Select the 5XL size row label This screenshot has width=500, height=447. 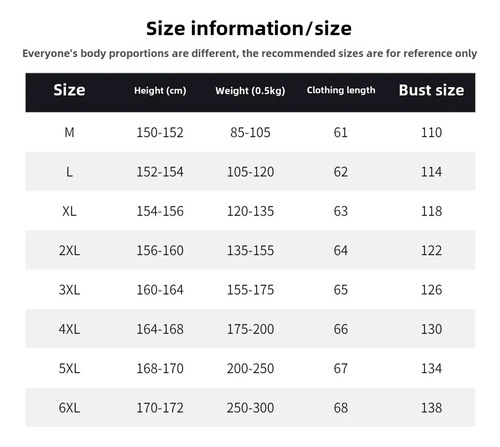69,369
